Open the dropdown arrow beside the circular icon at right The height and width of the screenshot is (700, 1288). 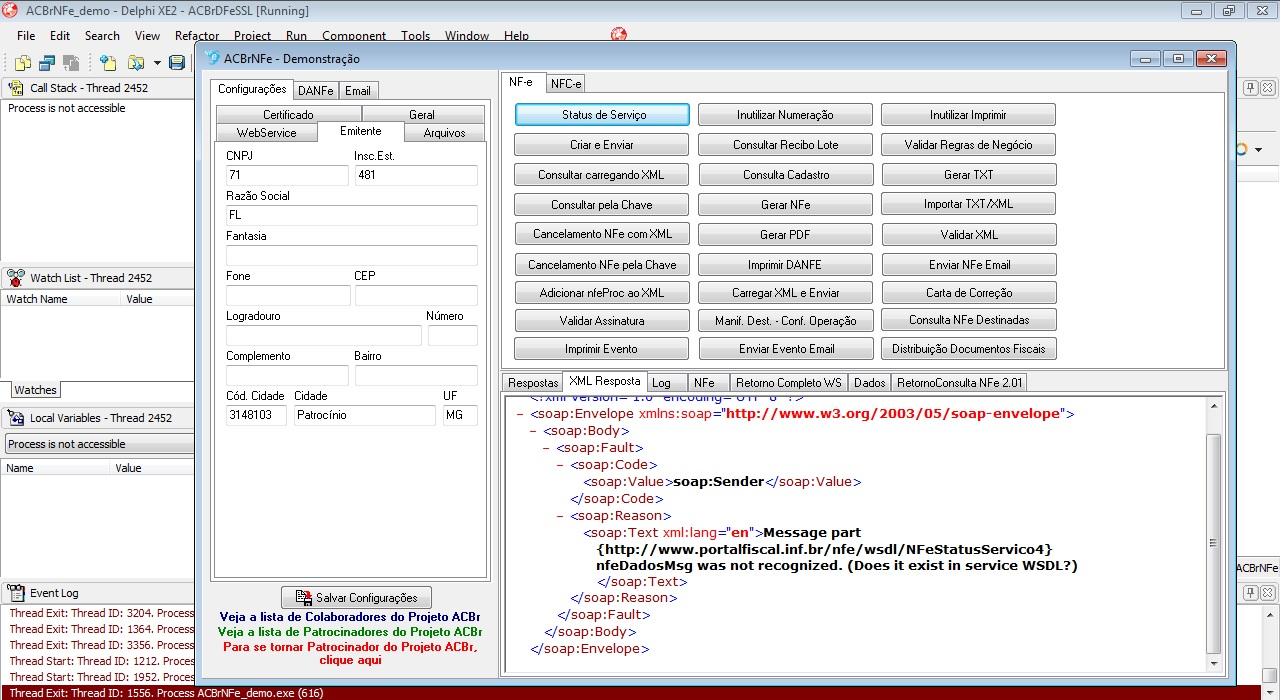1258,150
